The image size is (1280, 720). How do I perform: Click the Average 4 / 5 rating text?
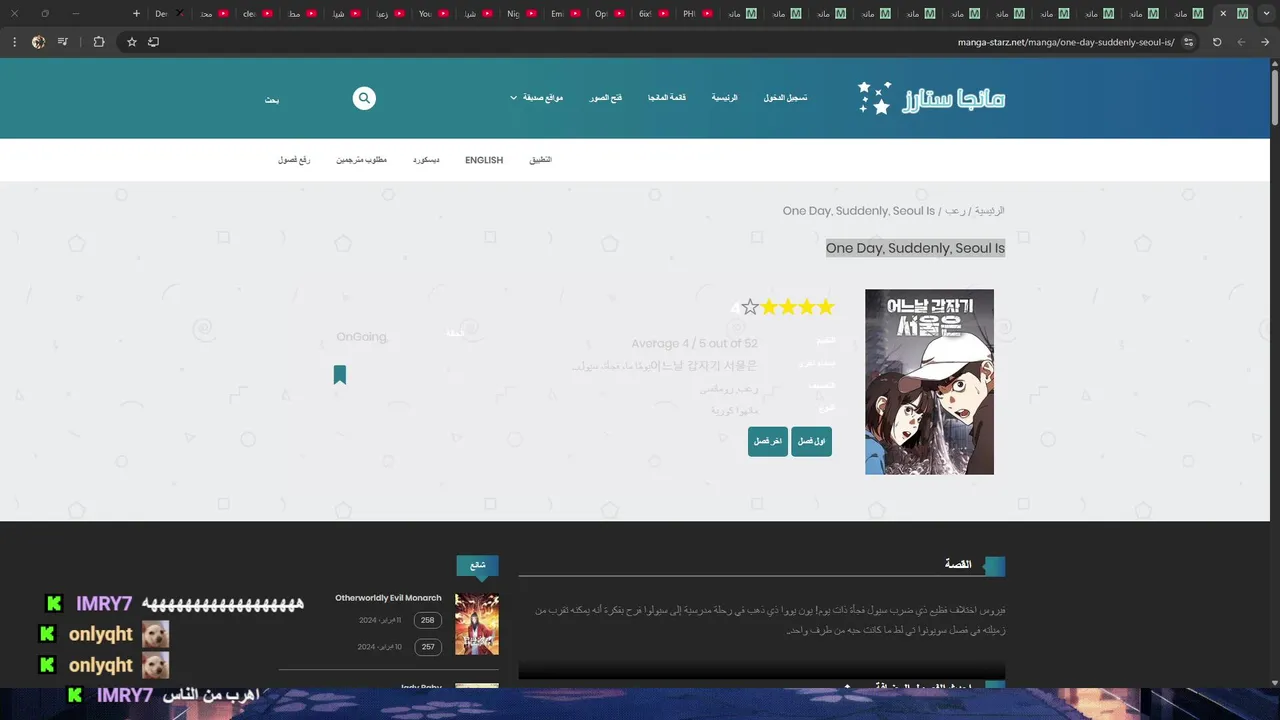pyautogui.click(x=694, y=344)
